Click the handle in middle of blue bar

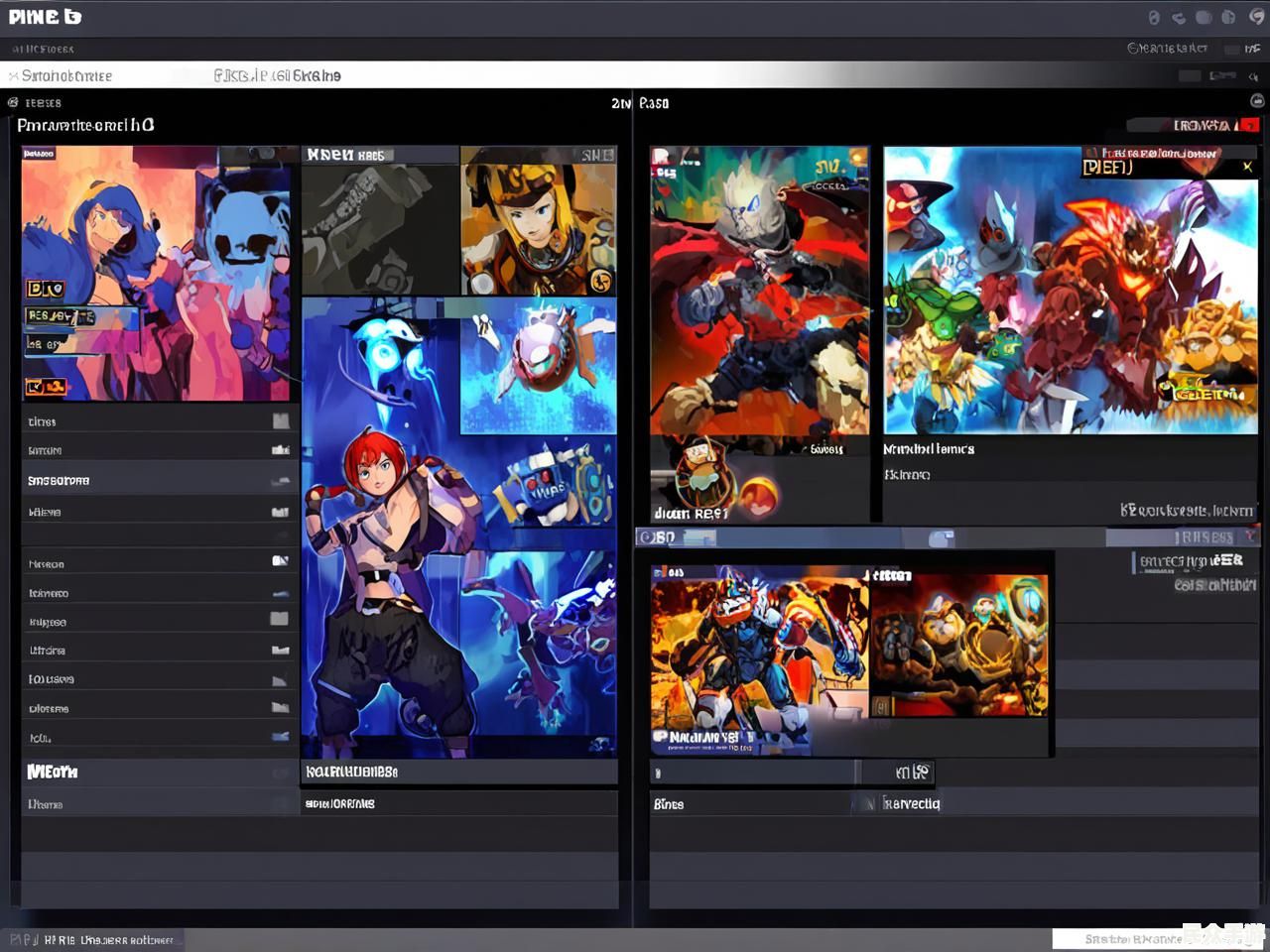pyautogui.click(x=941, y=538)
